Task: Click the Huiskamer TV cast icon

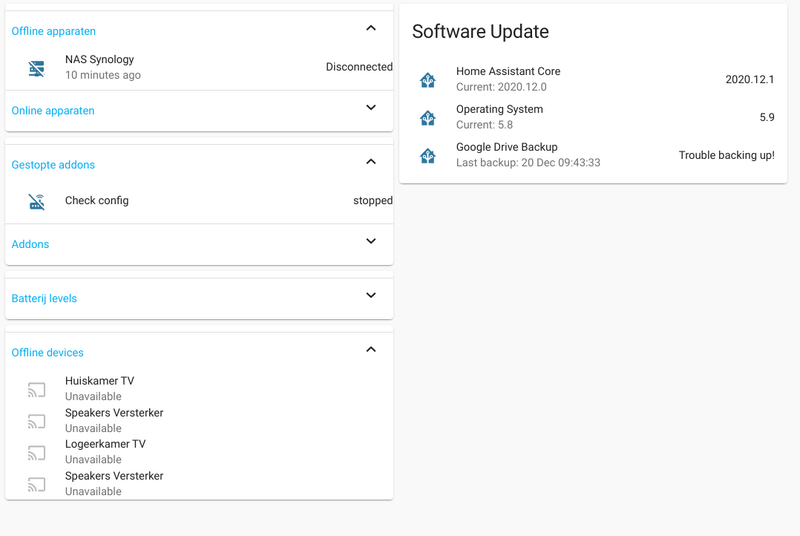Action: coord(37,389)
